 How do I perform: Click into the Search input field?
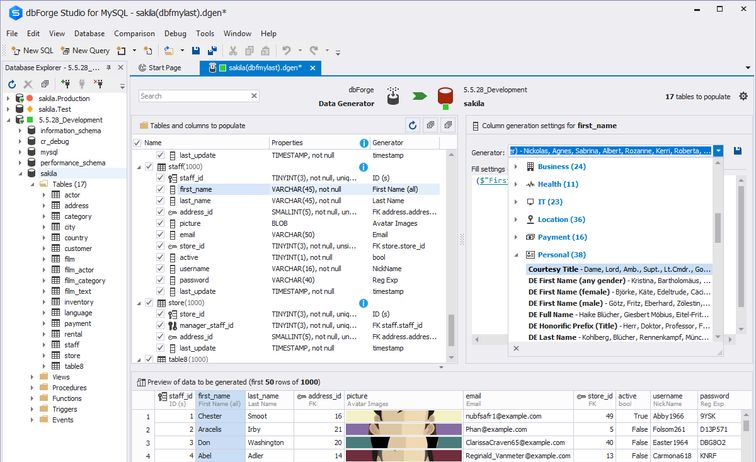click(x=194, y=96)
